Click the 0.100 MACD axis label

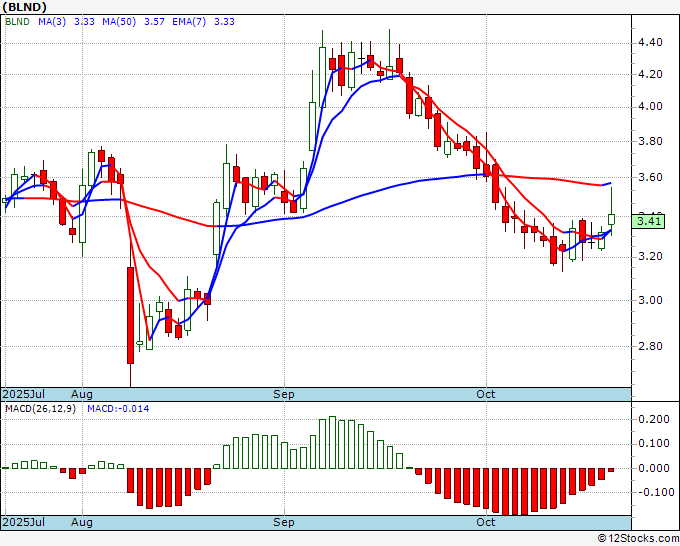654,444
